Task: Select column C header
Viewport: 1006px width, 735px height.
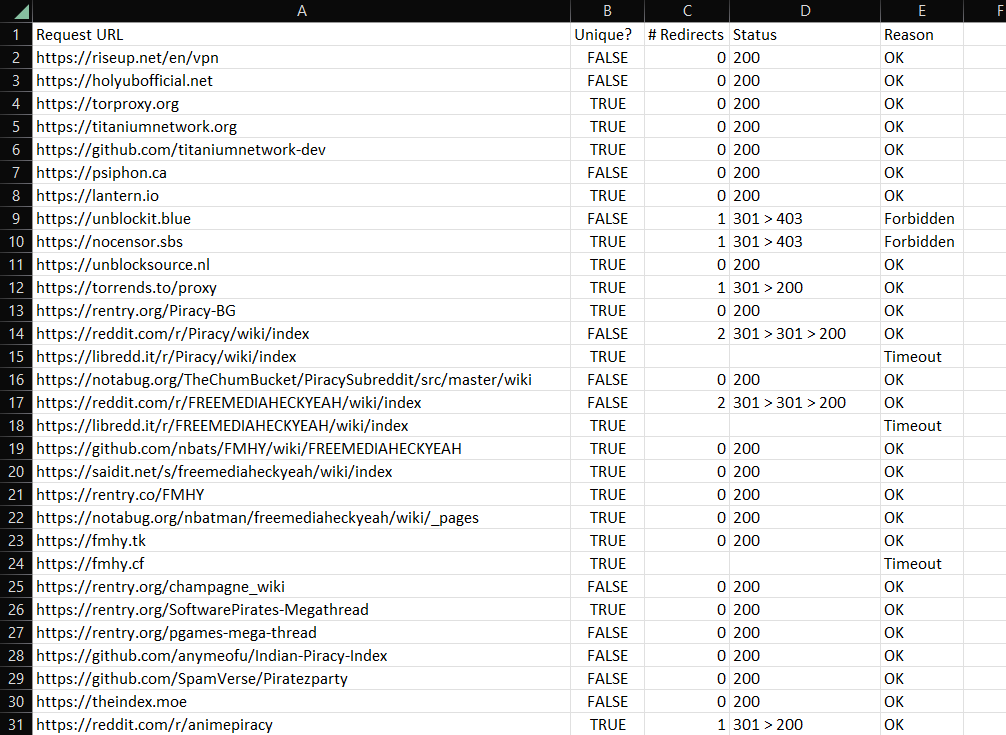Action: (x=686, y=11)
